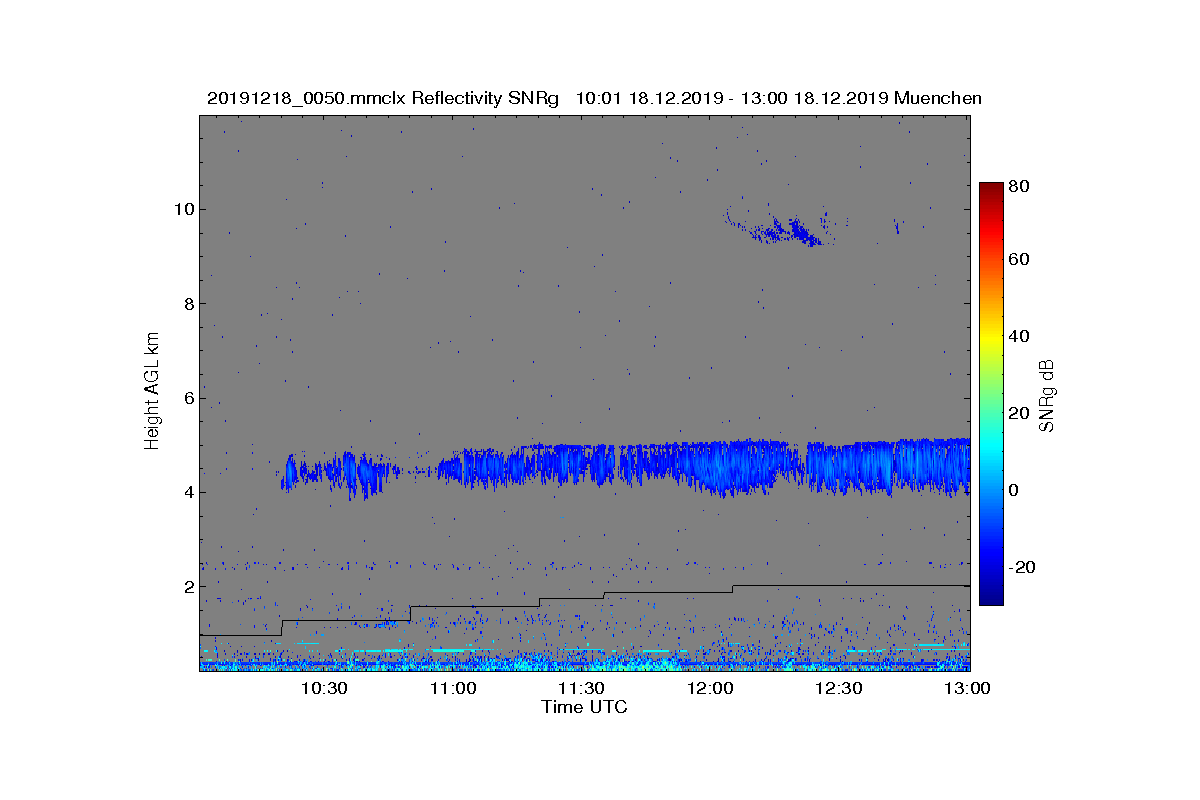The height and width of the screenshot is (800, 1200).
Task: Click the colorbar tick label 0
Action: click(1015, 491)
